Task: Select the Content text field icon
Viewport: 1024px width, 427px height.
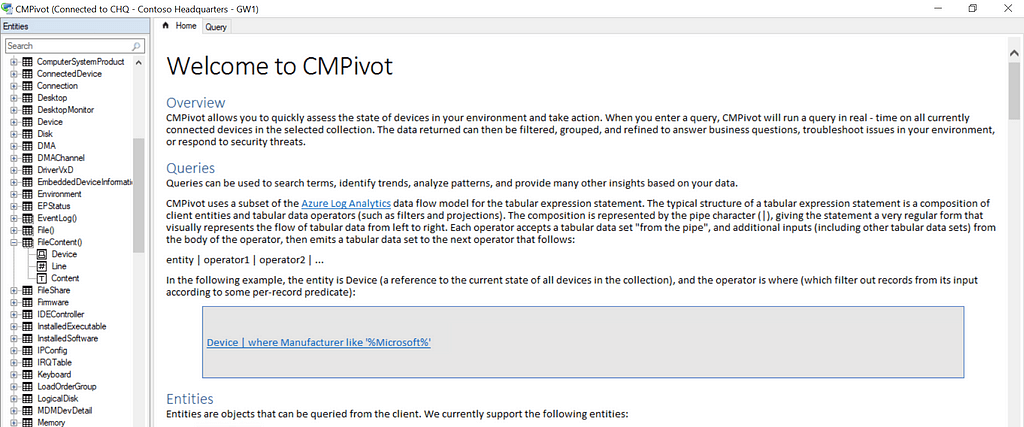Action: point(42,278)
